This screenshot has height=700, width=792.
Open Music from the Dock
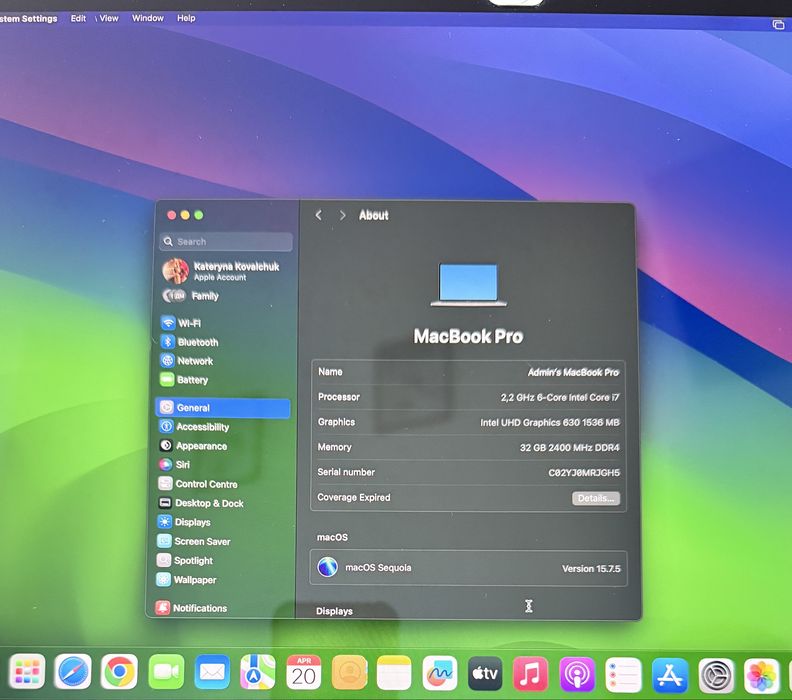(530, 674)
